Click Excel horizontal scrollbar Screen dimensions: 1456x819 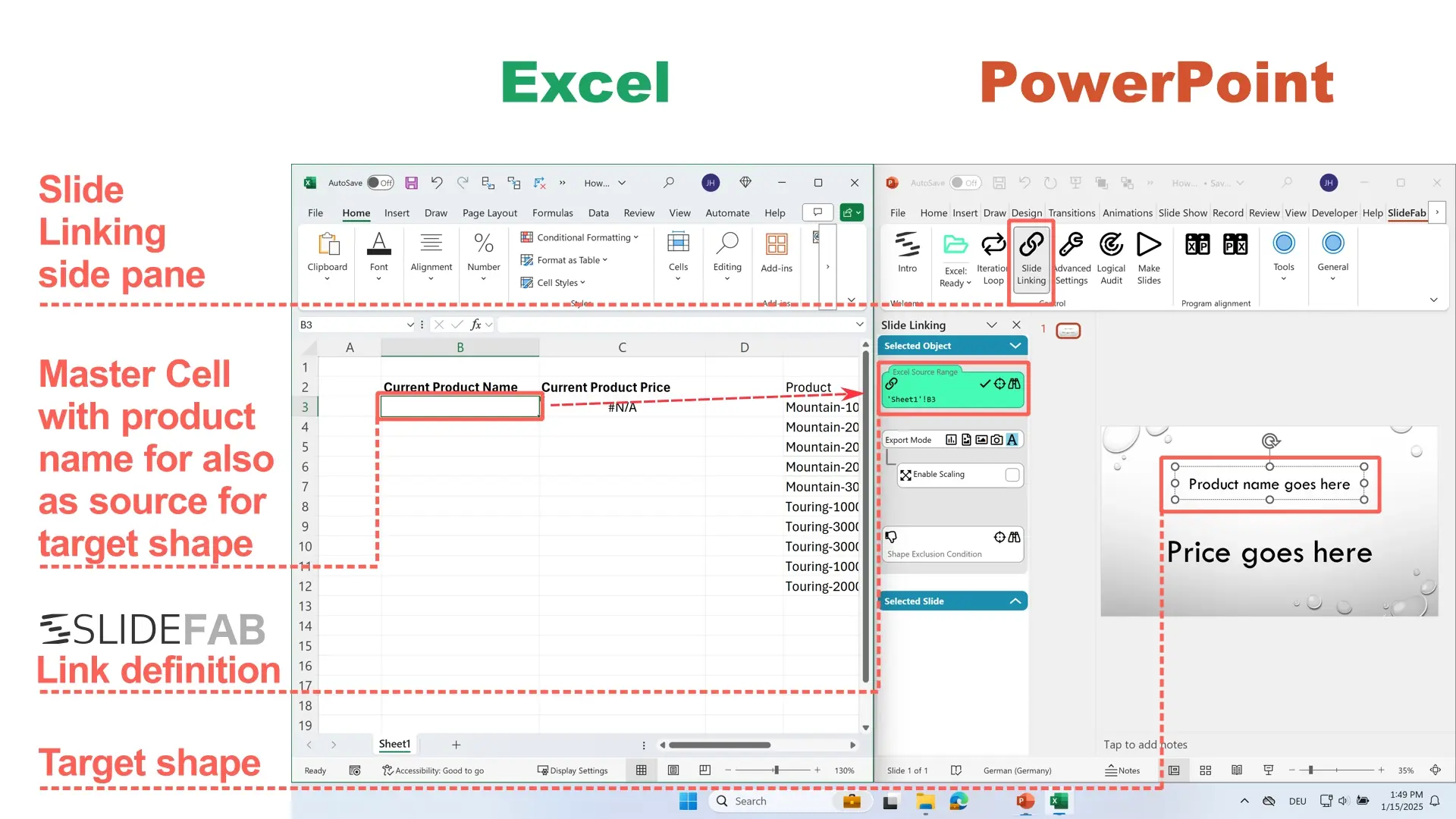[x=719, y=745]
